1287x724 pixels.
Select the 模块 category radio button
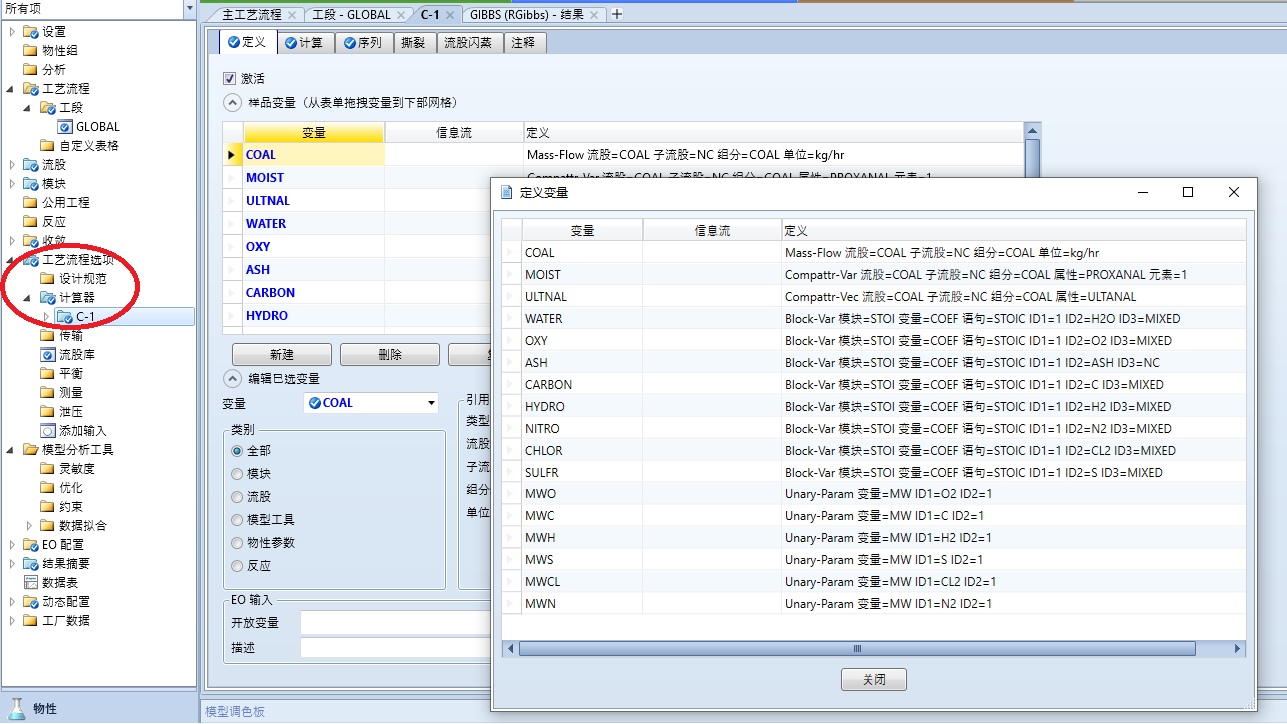pyautogui.click(x=237, y=474)
